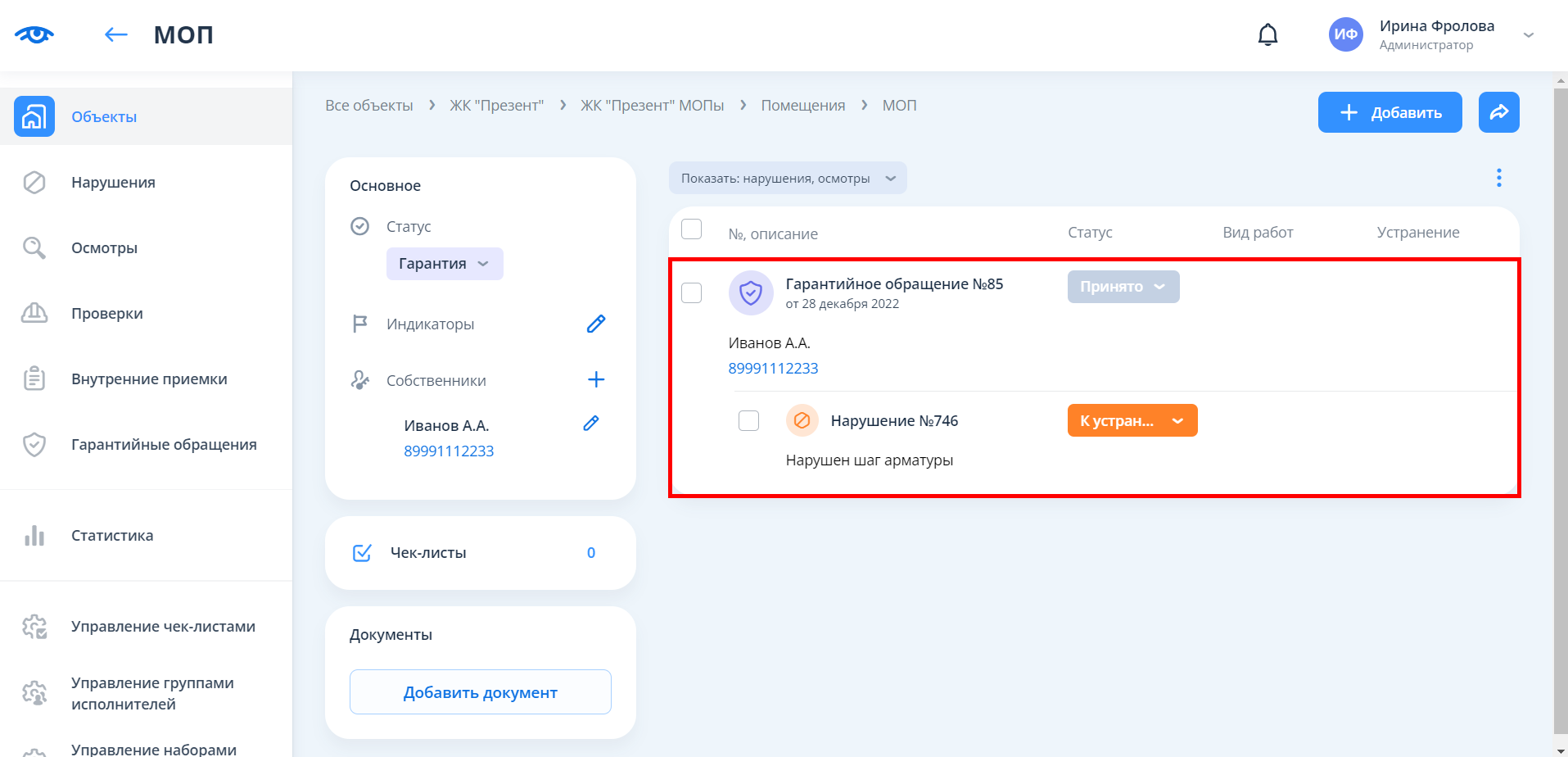
Task: Click the blue Добавить button
Action: 1390,112
